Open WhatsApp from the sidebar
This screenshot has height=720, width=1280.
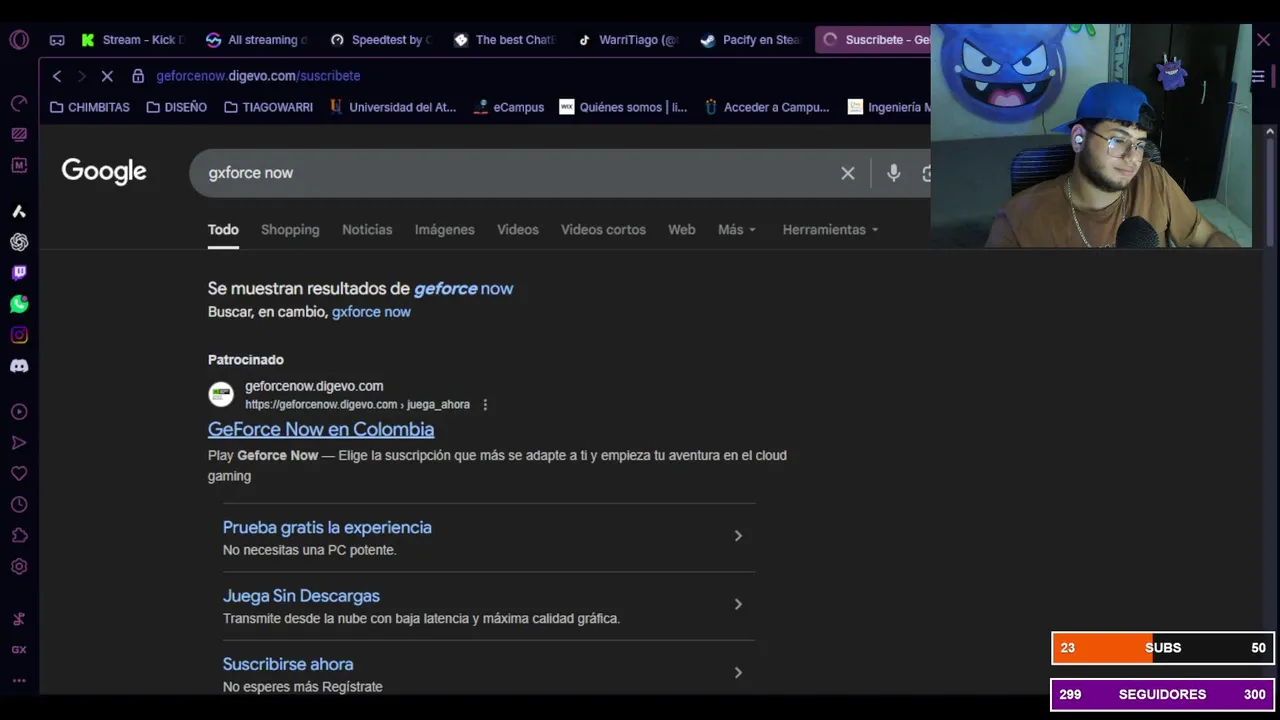19,304
